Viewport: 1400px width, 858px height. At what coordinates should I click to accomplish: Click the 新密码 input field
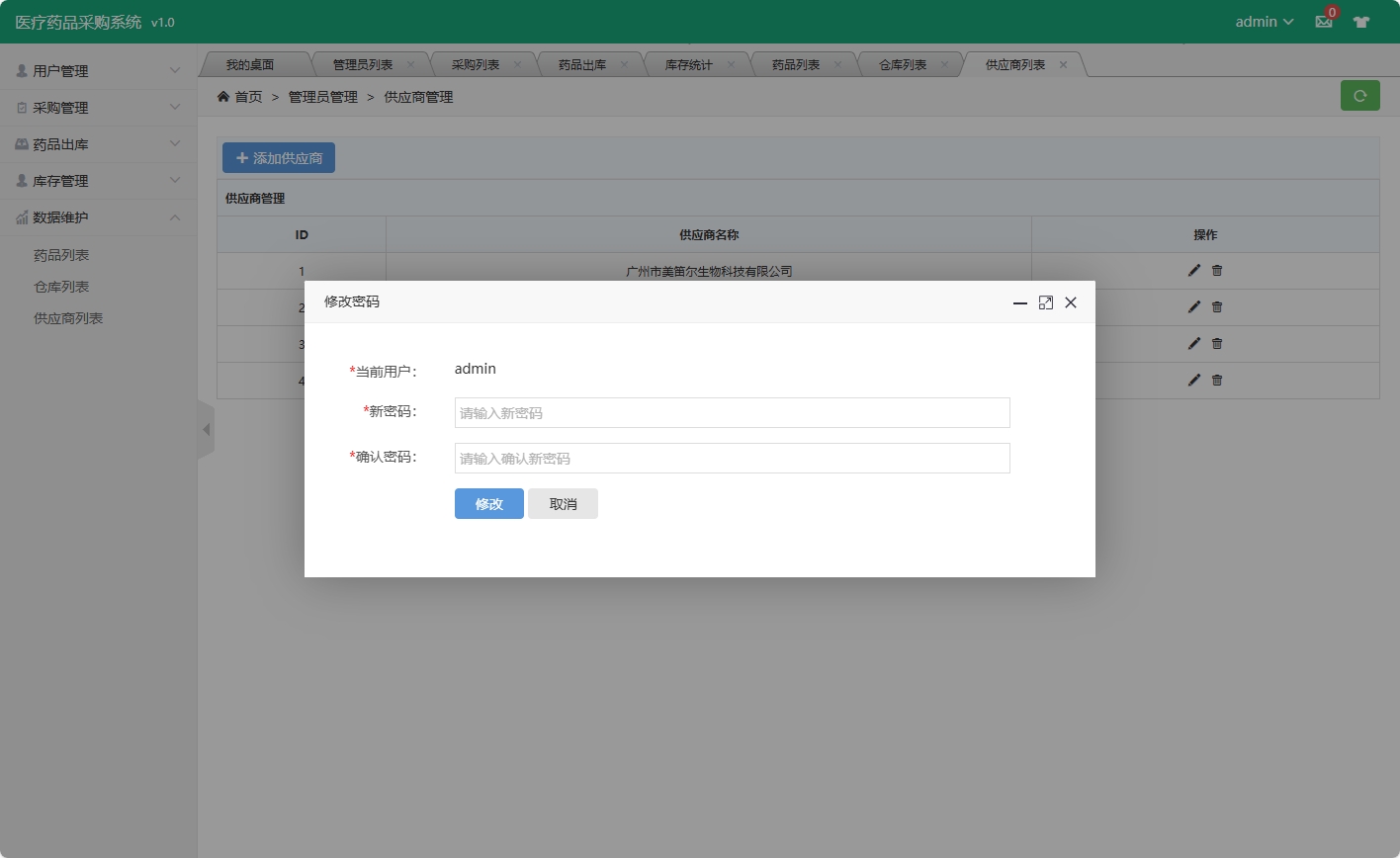[731, 412]
